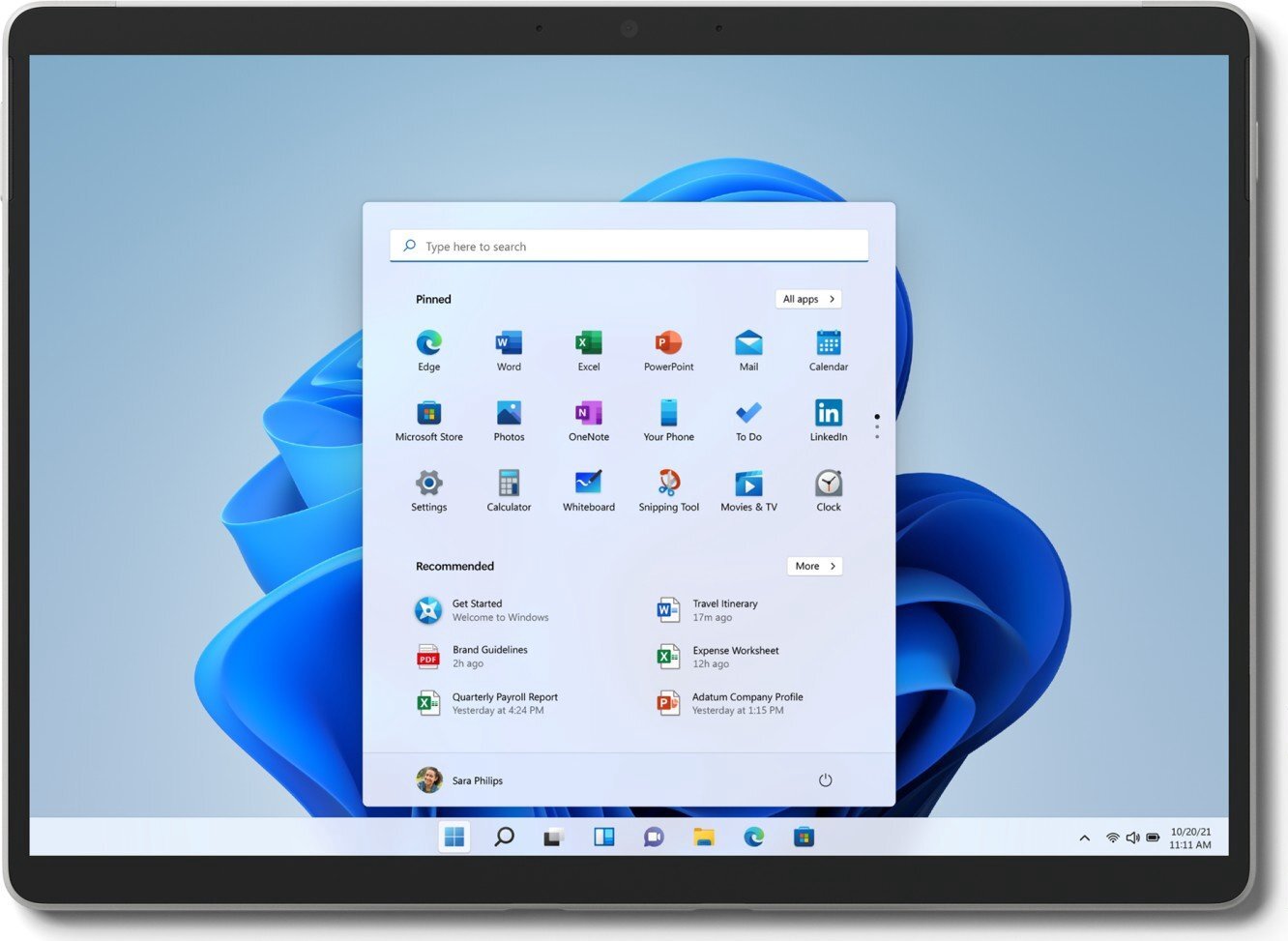Start PowerPoint from pinned apps
Screen dimensions: 1288x941
pyautogui.click(x=669, y=350)
